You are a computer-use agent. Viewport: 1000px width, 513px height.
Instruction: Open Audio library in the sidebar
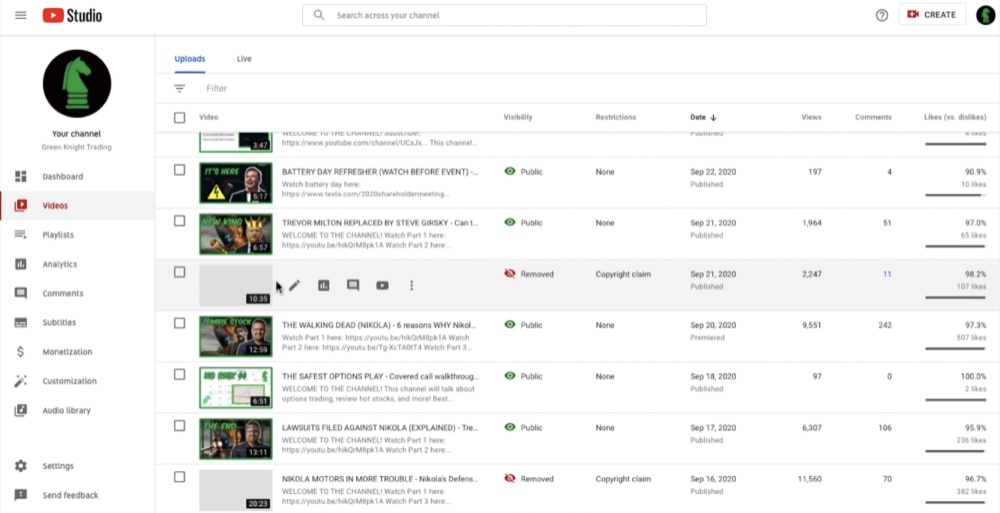pyautogui.click(x=77, y=411)
